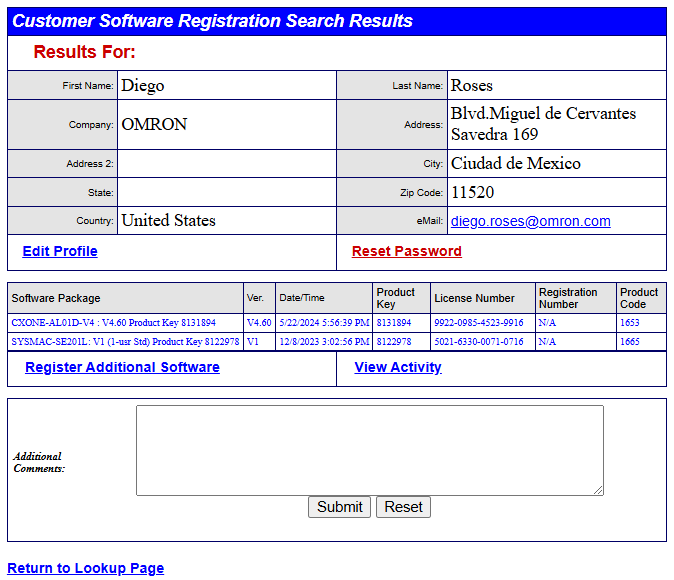
Task: Click the Additional Comments label
Action: tap(39, 462)
